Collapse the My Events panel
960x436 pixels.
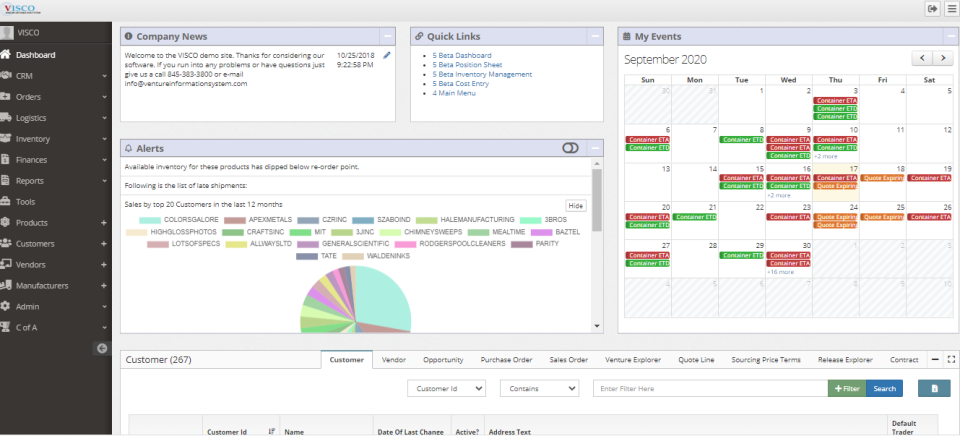[x=952, y=36]
